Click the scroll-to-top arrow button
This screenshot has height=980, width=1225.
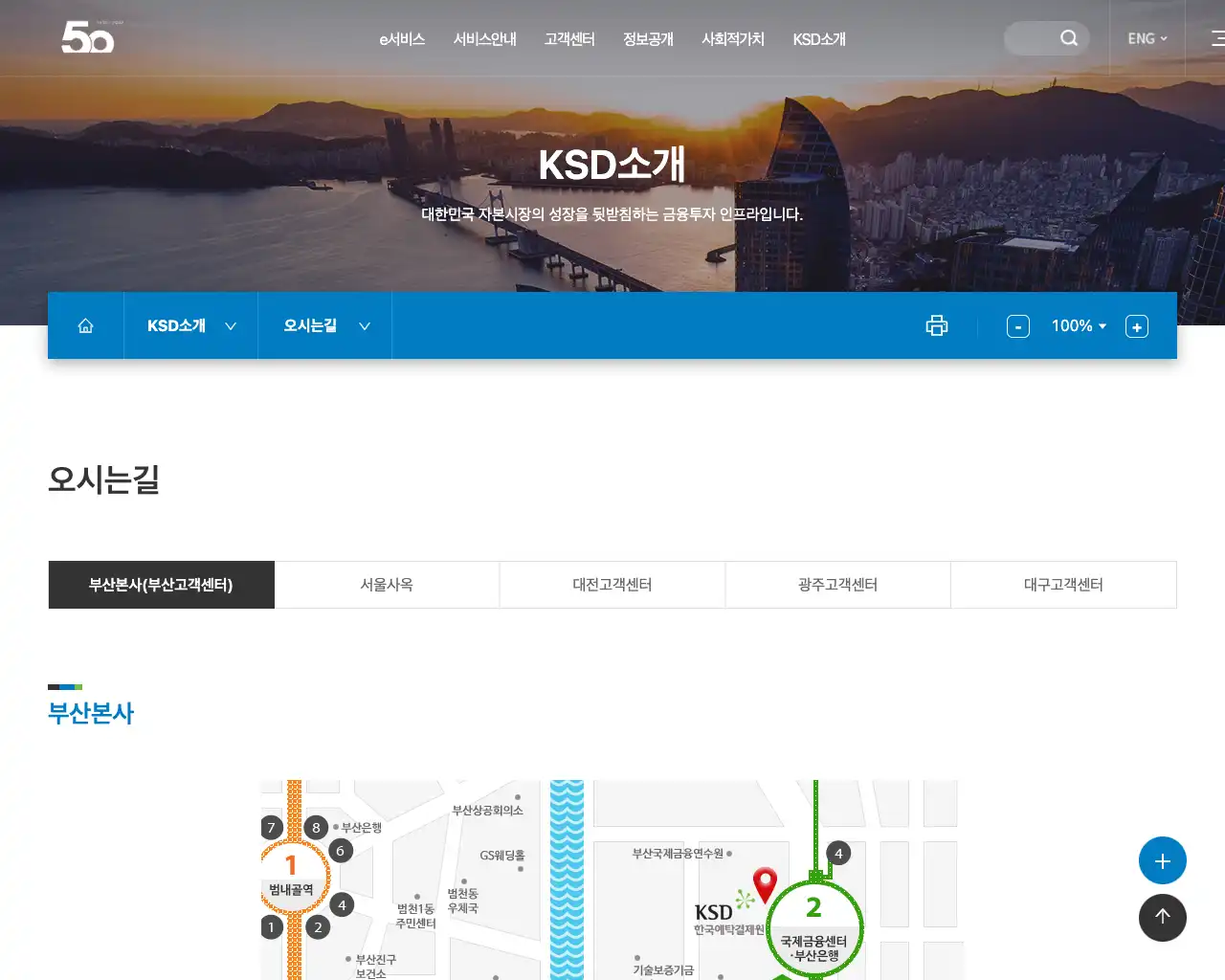(x=1162, y=918)
